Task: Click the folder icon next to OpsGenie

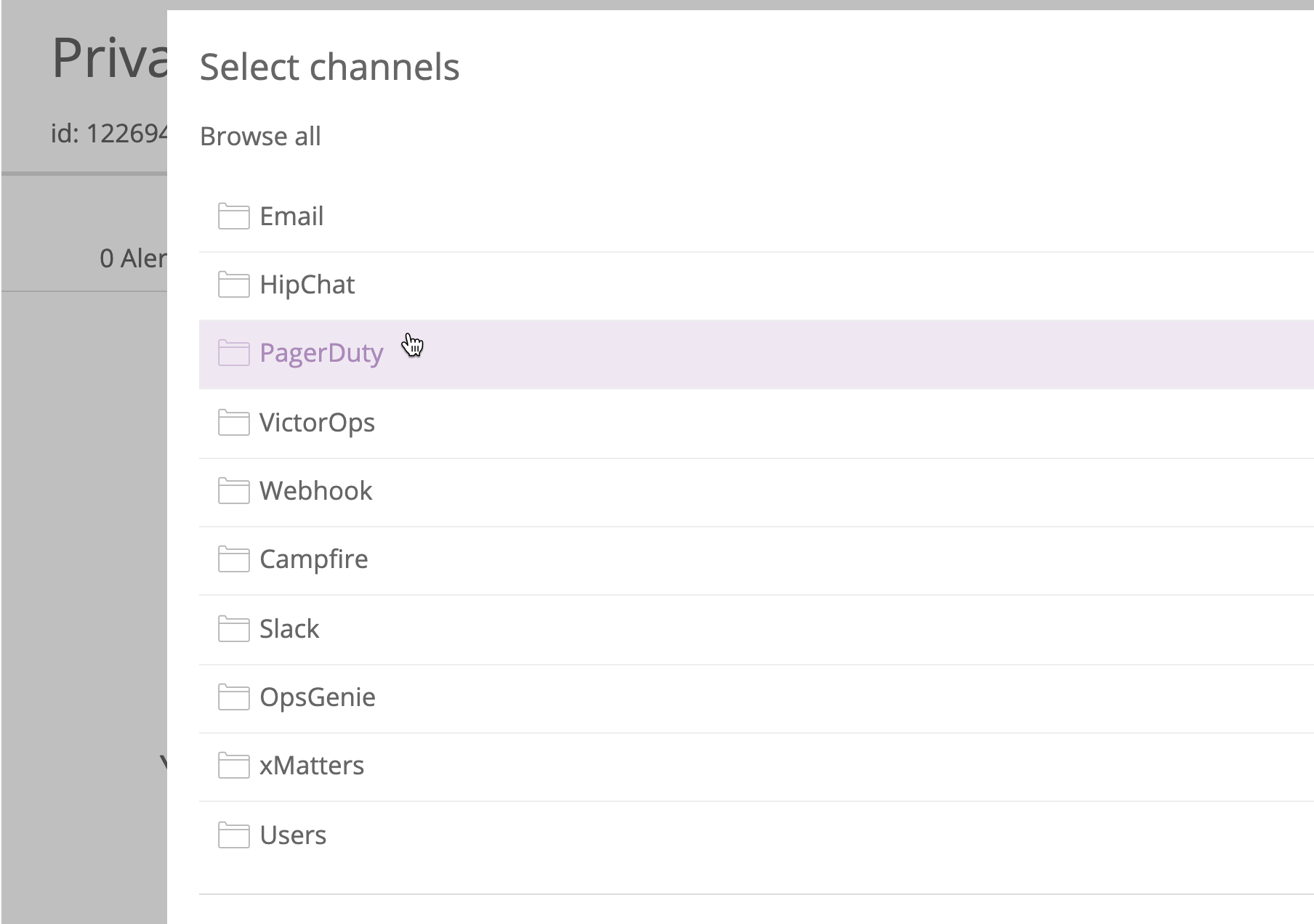Action: (233, 697)
